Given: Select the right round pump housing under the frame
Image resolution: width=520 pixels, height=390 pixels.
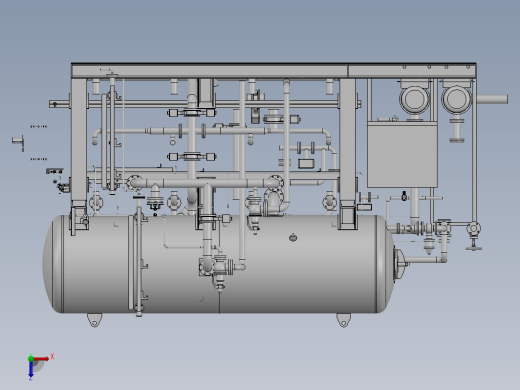Looking at the screenshot, I should pos(457,99).
